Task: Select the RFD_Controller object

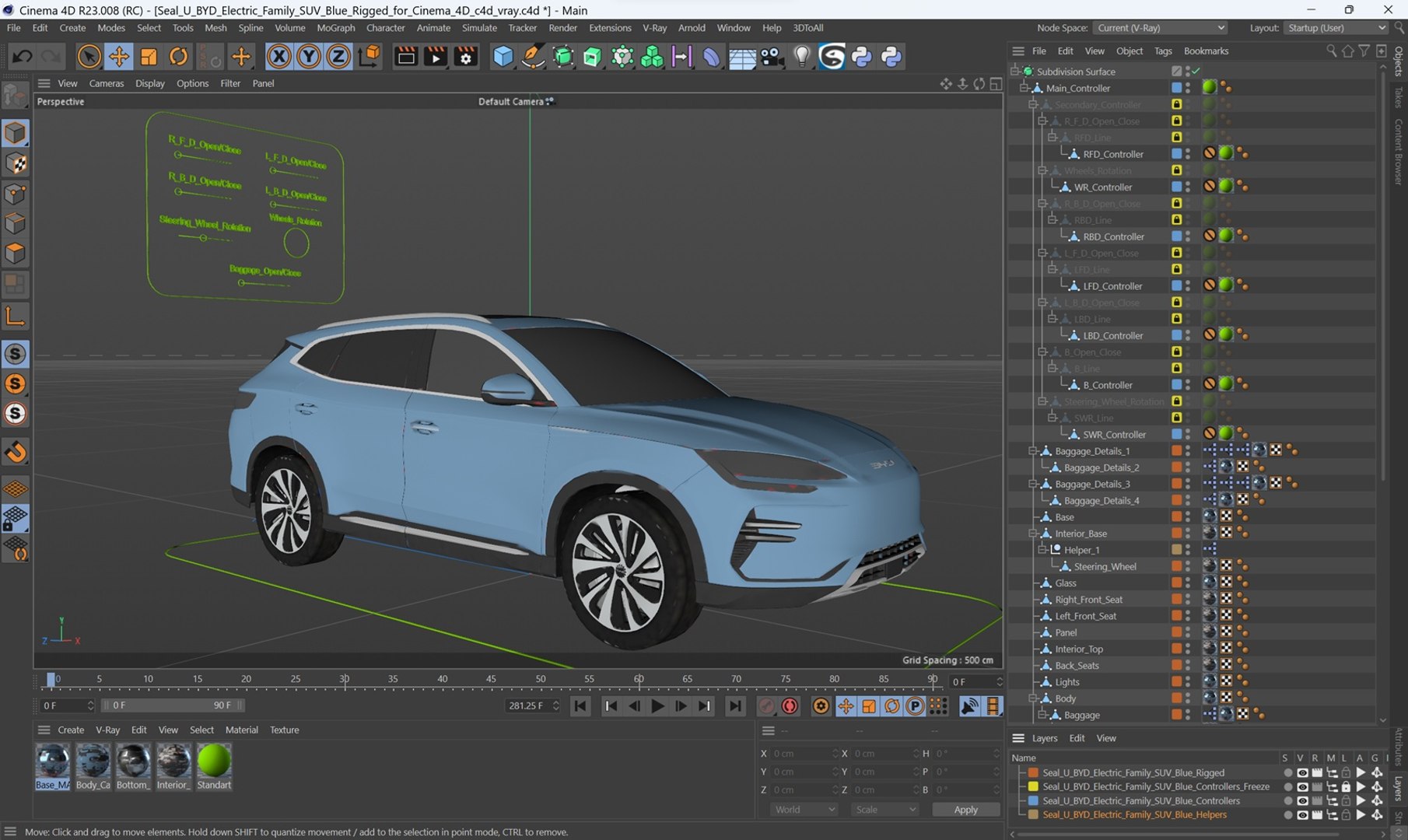Action: coord(1113,154)
